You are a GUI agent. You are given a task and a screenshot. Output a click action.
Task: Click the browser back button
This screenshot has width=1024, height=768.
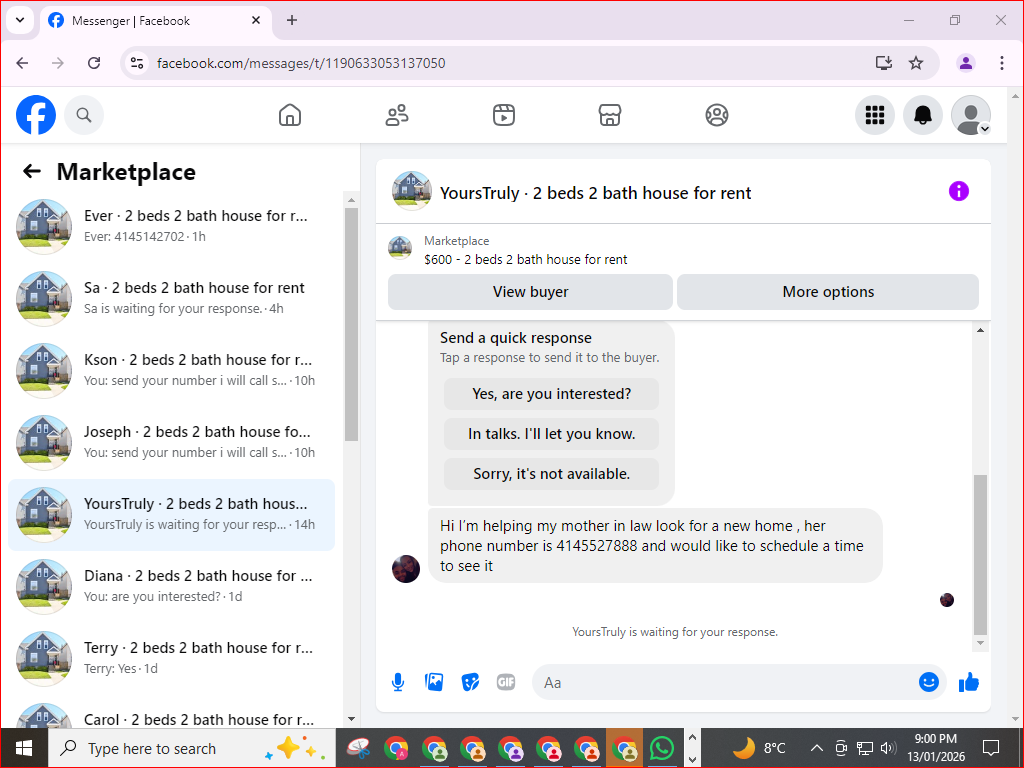coord(22,63)
